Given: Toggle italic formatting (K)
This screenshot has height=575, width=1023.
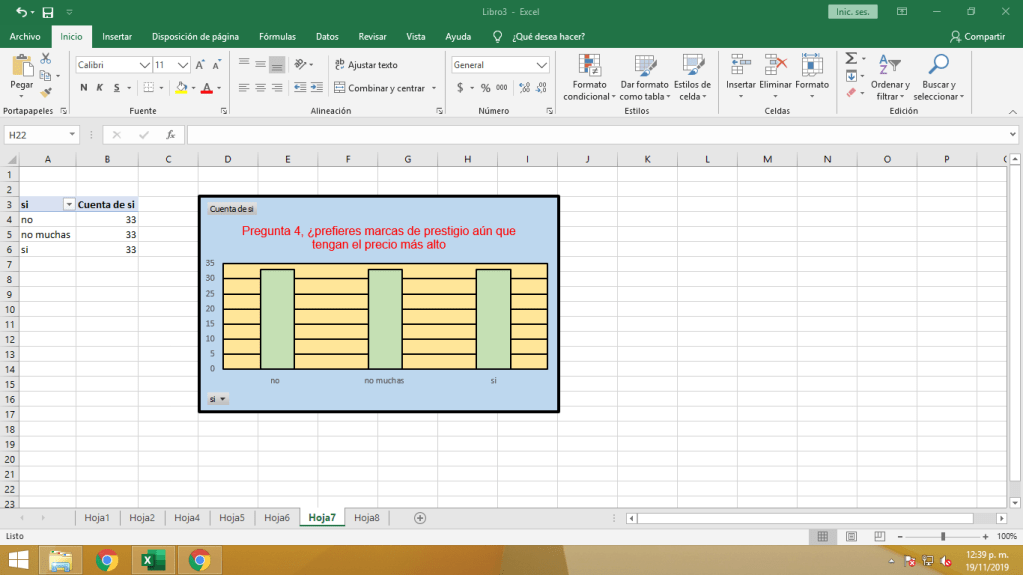Looking at the screenshot, I should (100, 88).
